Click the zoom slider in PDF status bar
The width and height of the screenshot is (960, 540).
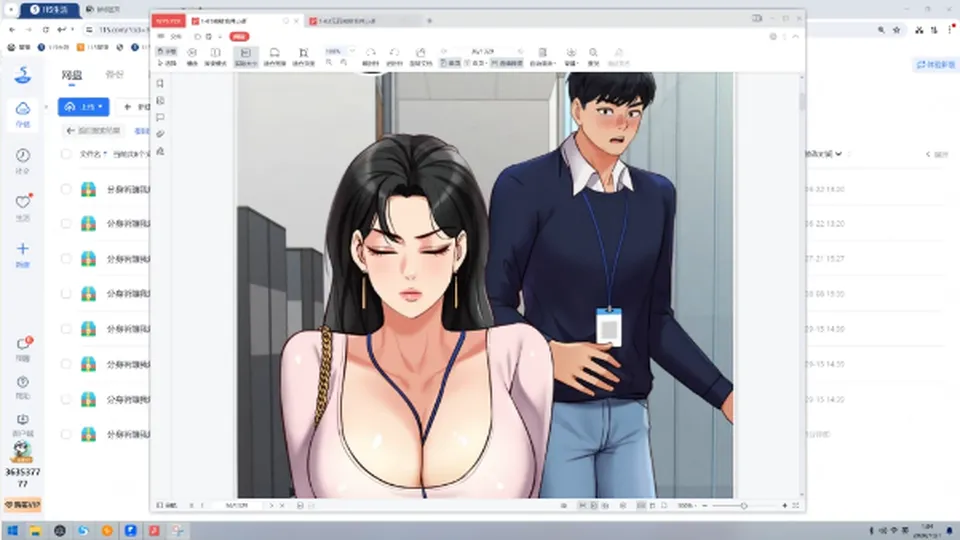[x=744, y=506]
